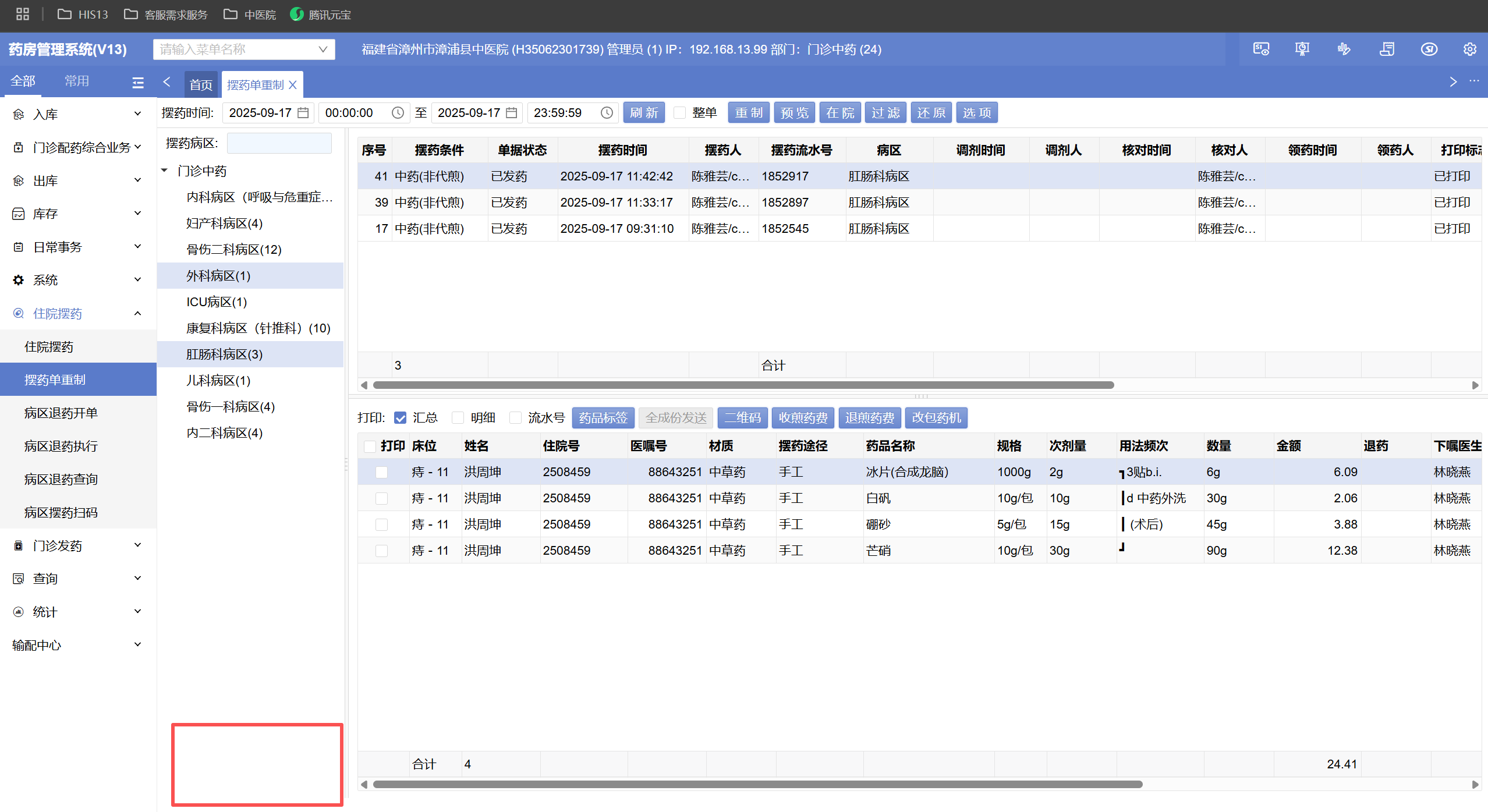1488x812 pixels.
Task: Click the SI card with eye icon
Action: pyautogui.click(x=1261, y=49)
